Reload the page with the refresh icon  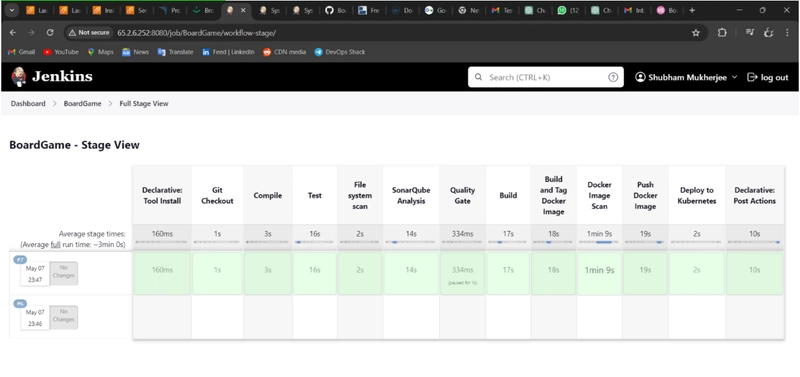[50, 33]
